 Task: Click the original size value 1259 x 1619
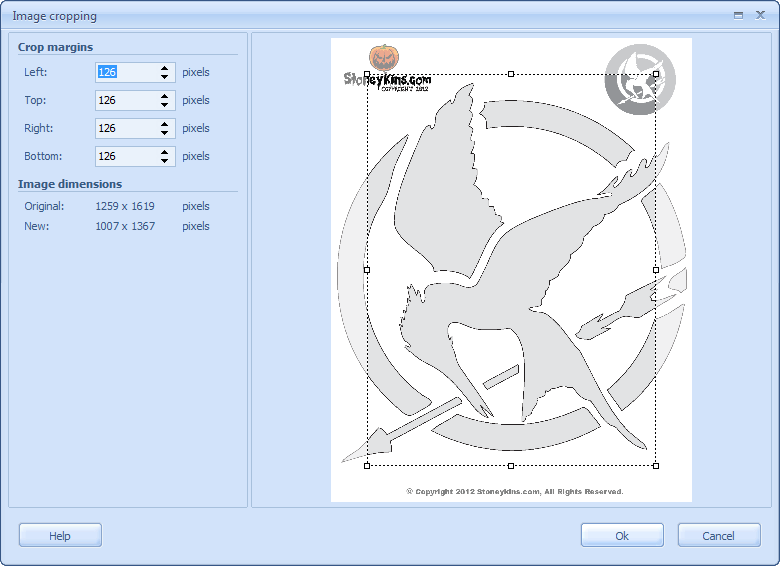point(125,206)
